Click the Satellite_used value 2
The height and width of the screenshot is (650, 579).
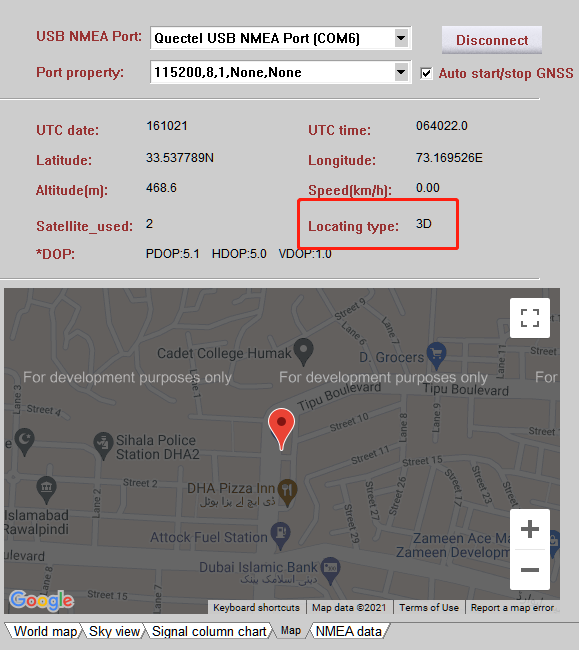pos(149,224)
